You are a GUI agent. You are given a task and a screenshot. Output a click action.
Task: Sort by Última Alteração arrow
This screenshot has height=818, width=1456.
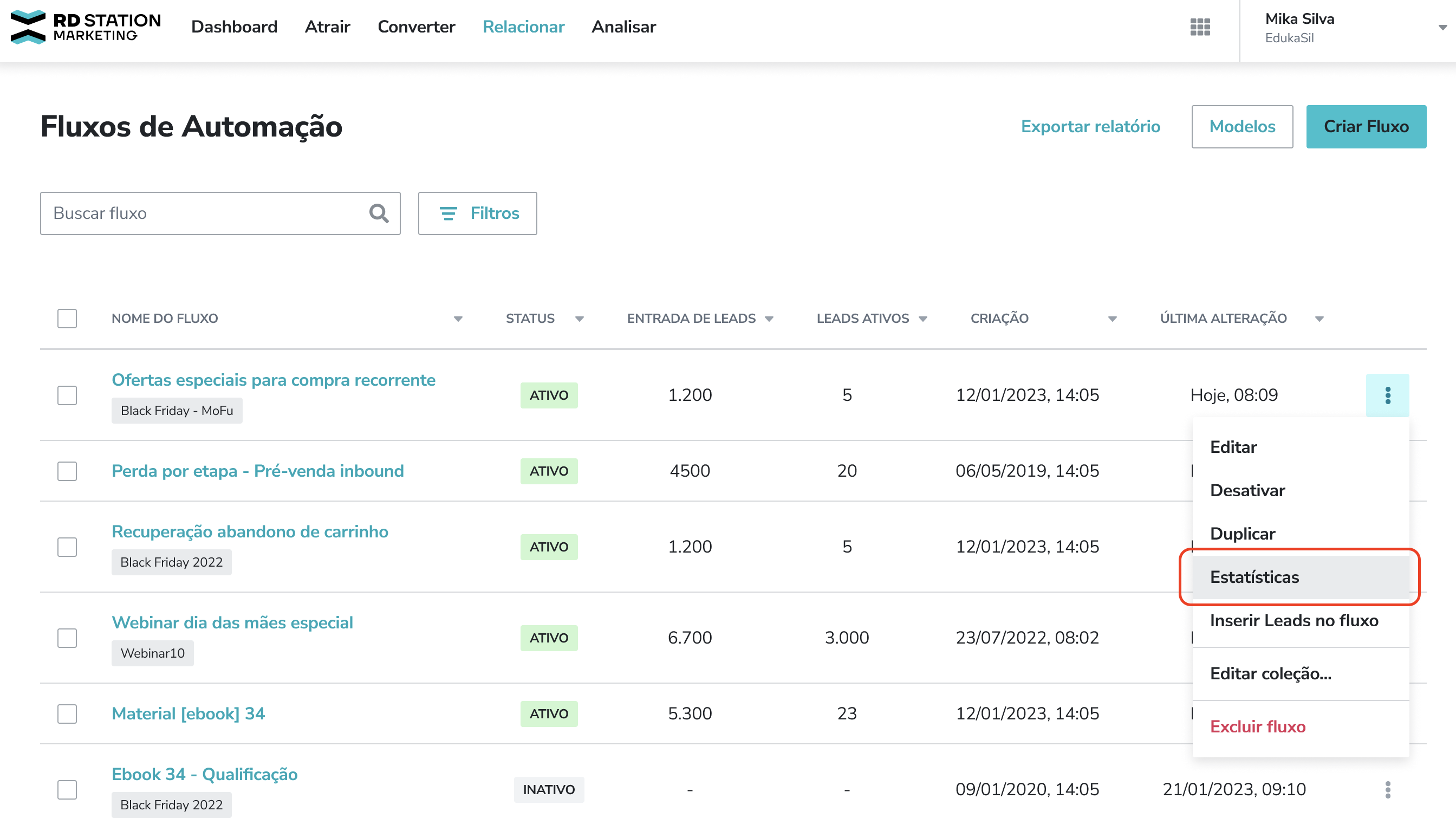[x=1318, y=319]
